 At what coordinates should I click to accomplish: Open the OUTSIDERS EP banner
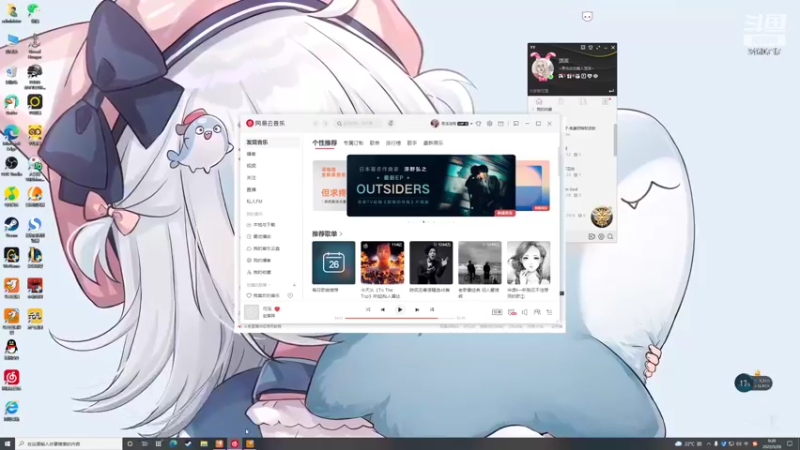(x=431, y=186)
